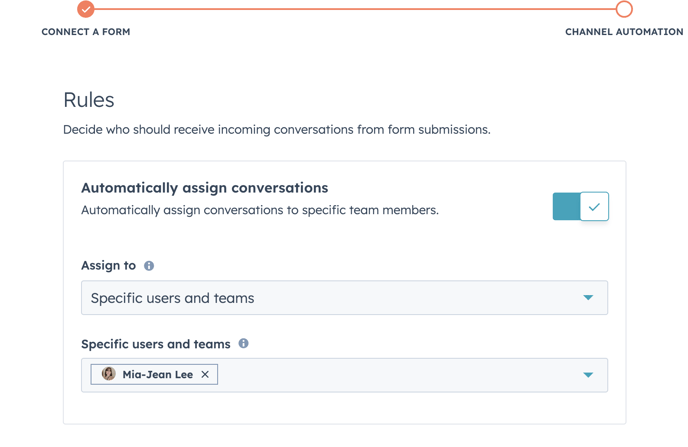Go to CONNECT A FORM step label
The image size is (688, 447).
[86, 32]
